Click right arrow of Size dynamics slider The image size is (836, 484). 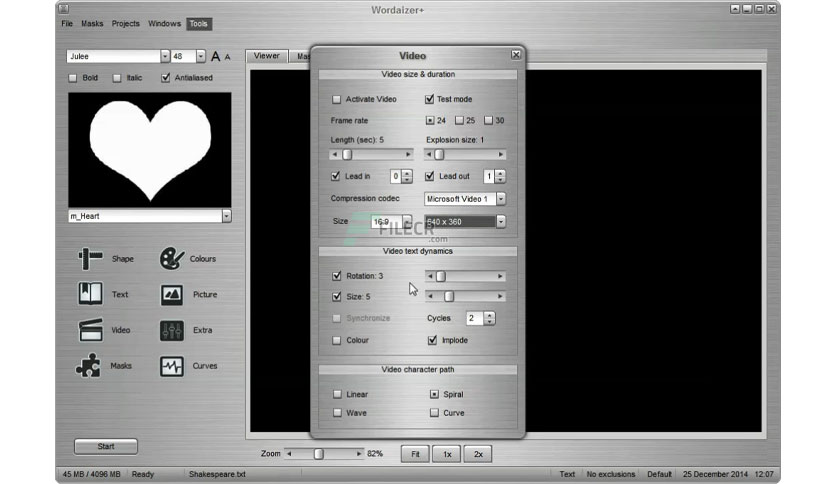pyautogui.click(x=500, y=296)
